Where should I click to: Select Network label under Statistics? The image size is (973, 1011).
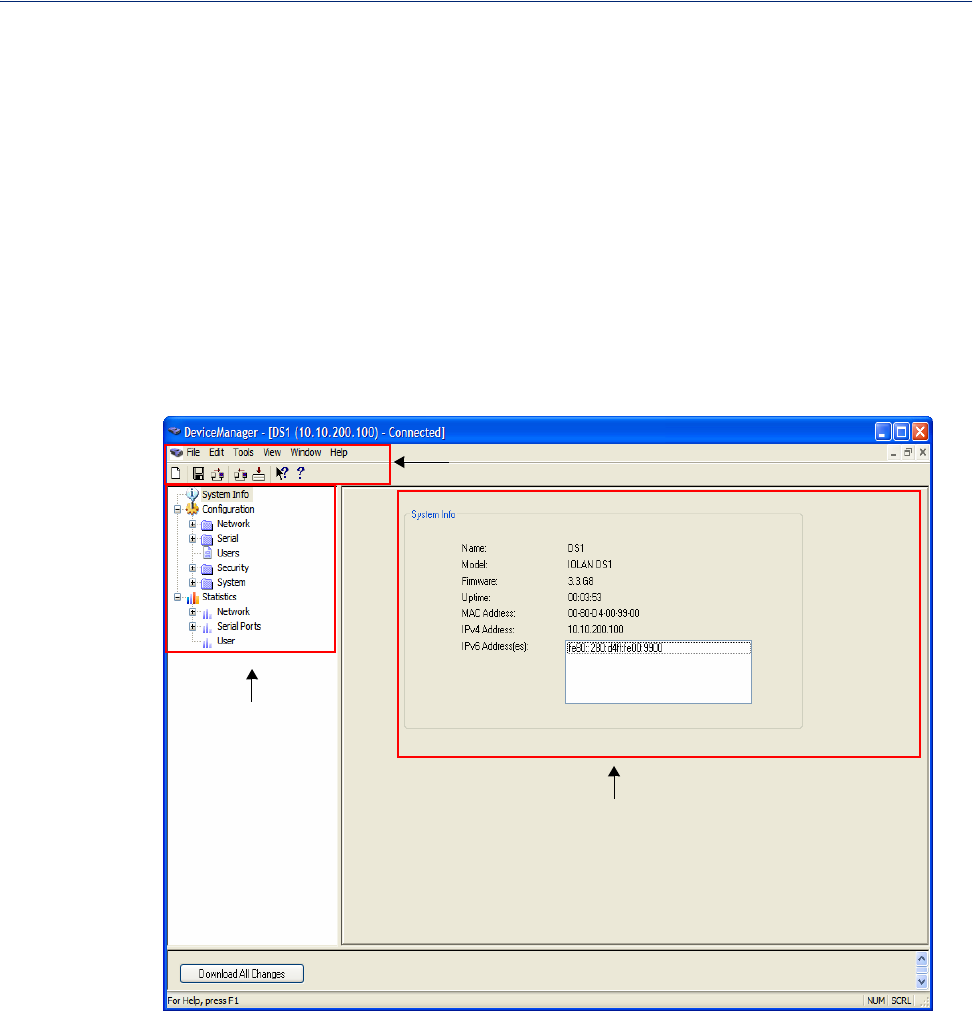click(233, 612)
